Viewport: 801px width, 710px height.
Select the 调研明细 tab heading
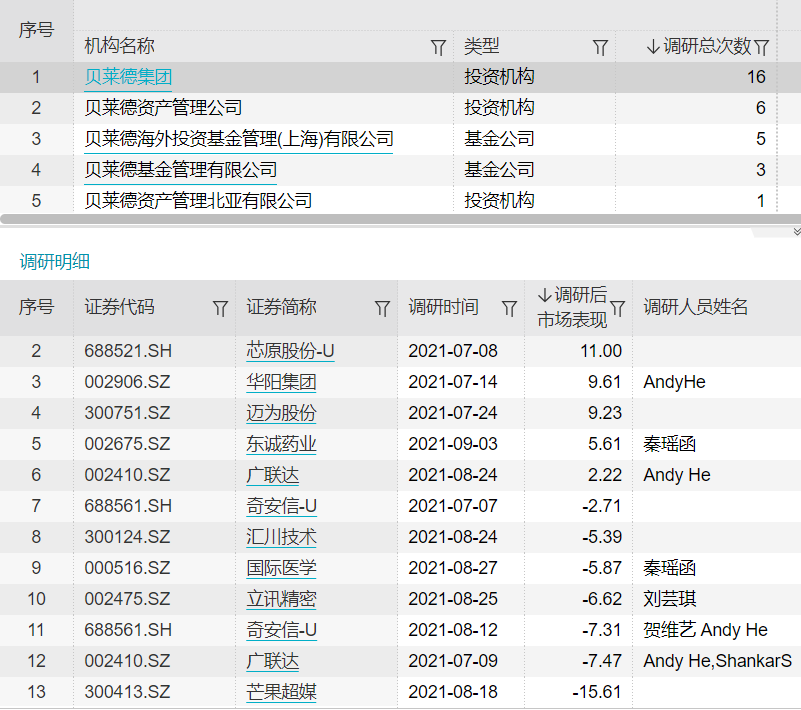coord(55,262)
